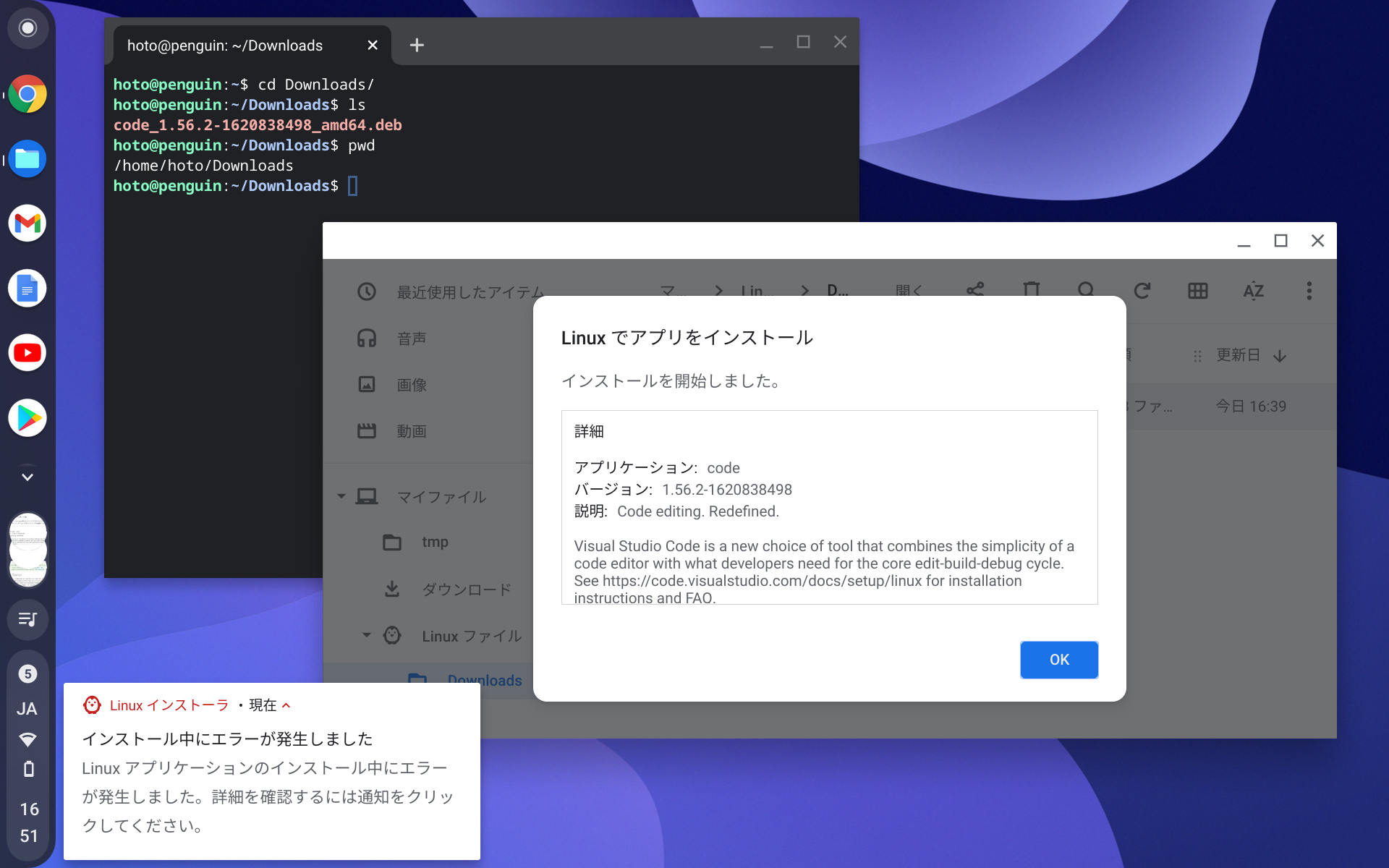Screen dimensions: 1389x868
Task: Open Chrome browser from the shelf
Action: click(x=27, y=94)
